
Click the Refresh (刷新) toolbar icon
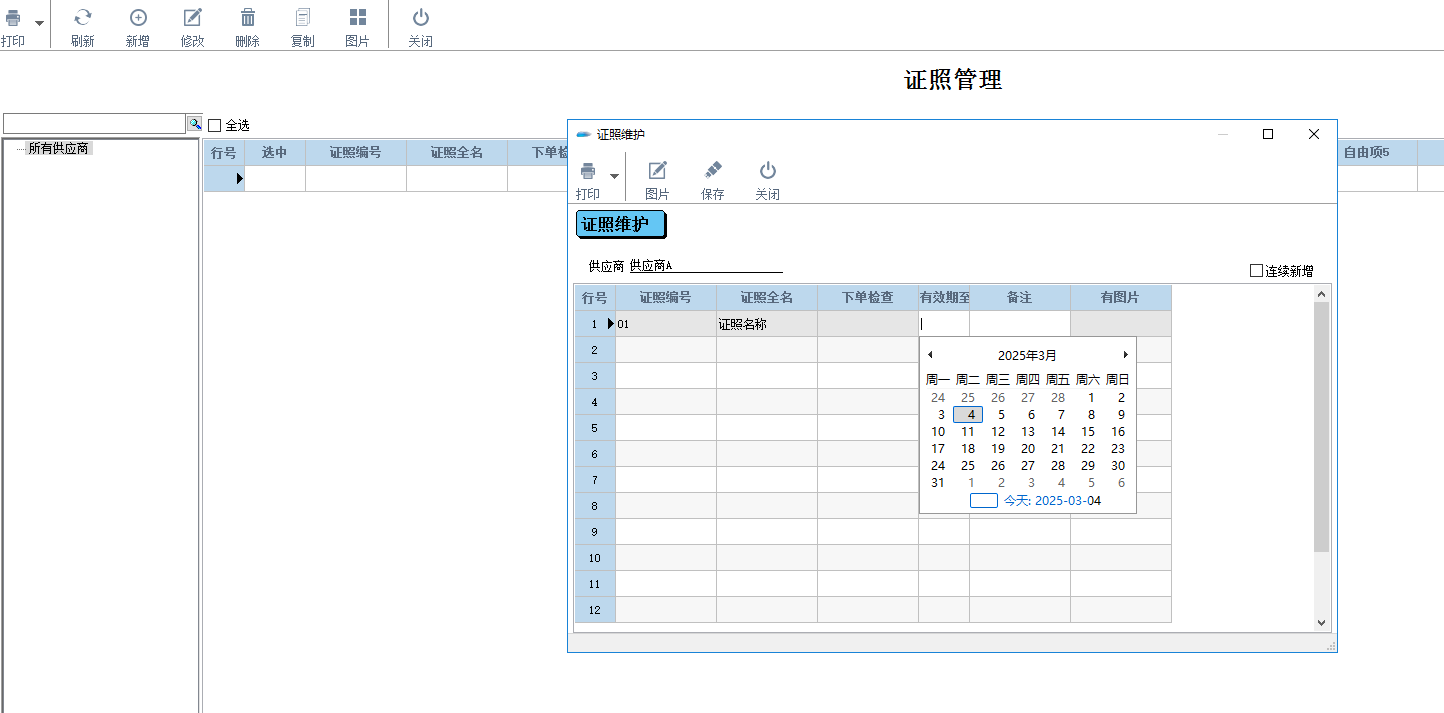click(83, 18)
